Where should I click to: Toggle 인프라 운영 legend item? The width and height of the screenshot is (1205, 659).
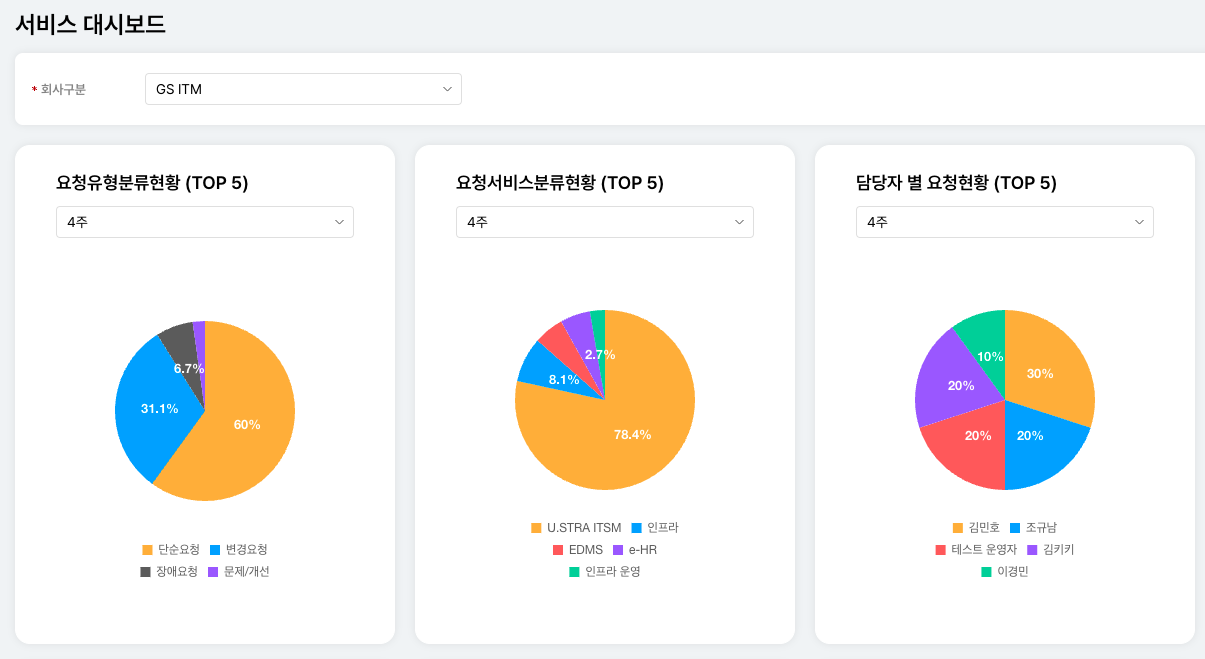604,572
